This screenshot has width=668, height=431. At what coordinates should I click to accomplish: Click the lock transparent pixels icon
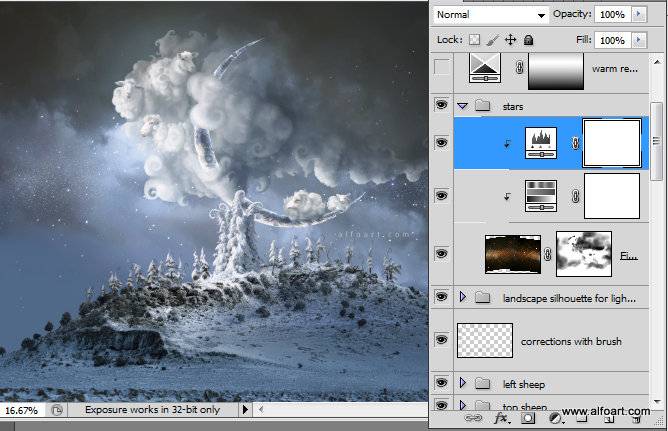pyautogui.click(x=474, y=40)
